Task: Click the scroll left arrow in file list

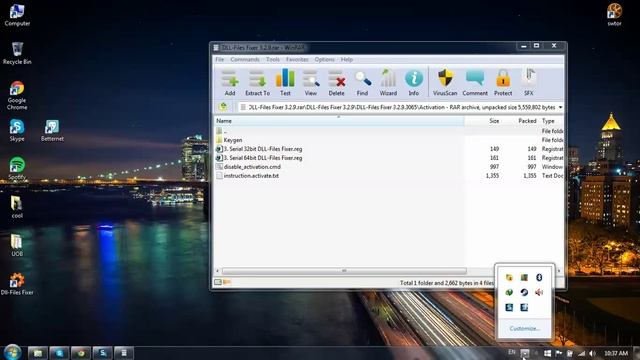Action: (x=218, y=271)
